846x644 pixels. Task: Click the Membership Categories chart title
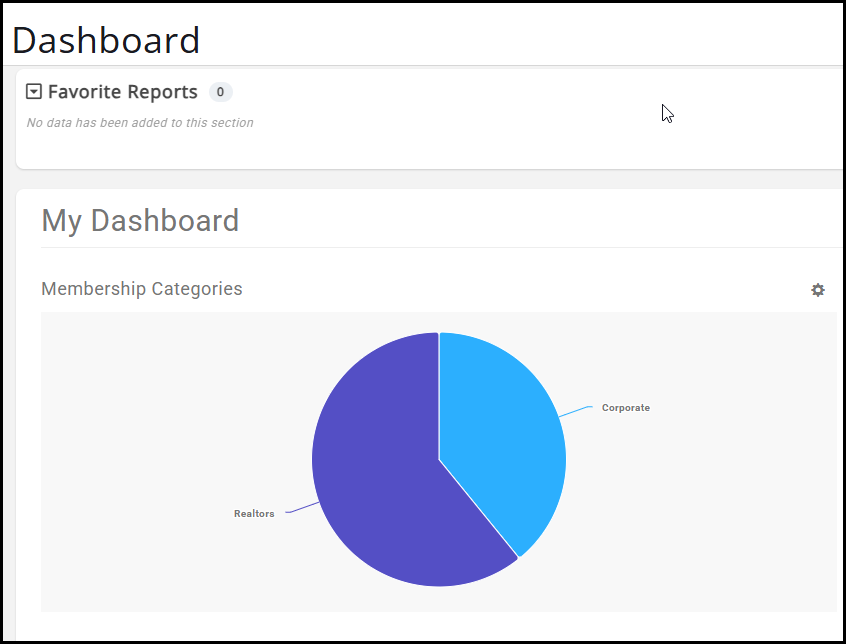[142, 289]
